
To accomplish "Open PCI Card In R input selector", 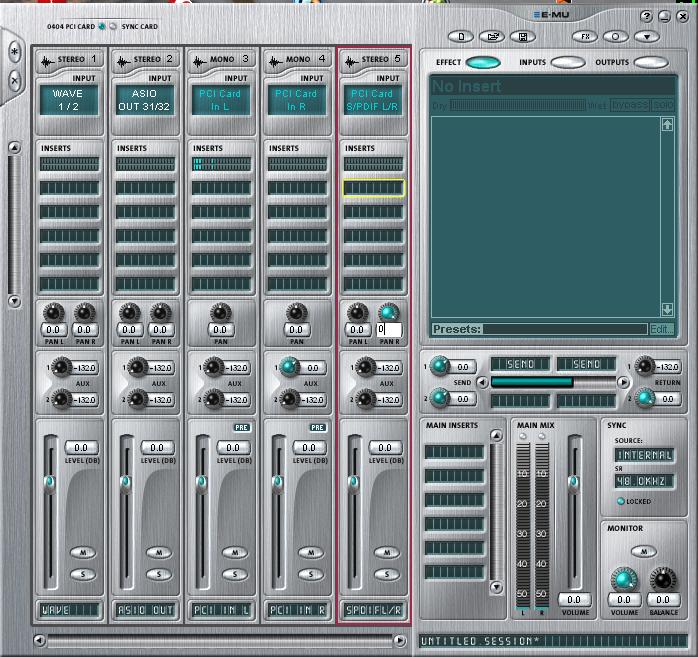I will coord(296,100).
